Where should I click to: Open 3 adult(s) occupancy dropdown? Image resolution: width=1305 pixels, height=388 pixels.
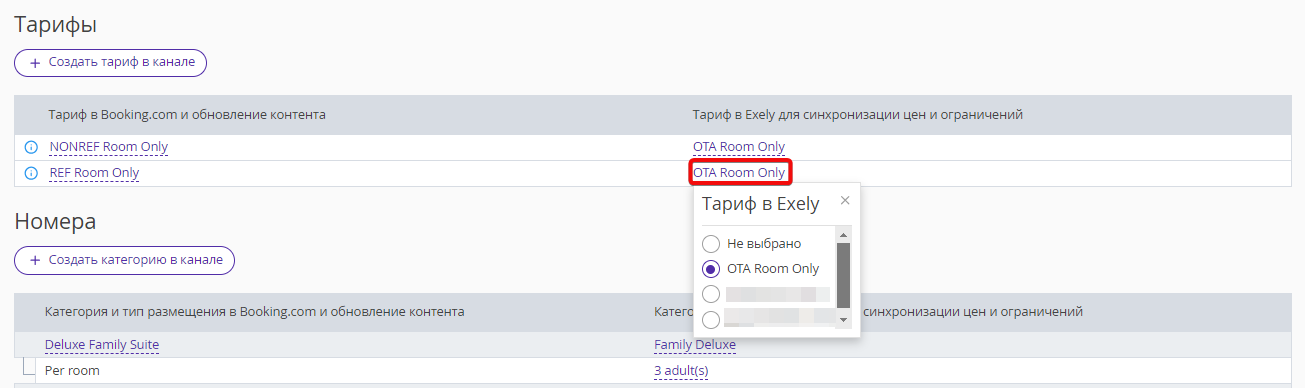tap(681, 371)
